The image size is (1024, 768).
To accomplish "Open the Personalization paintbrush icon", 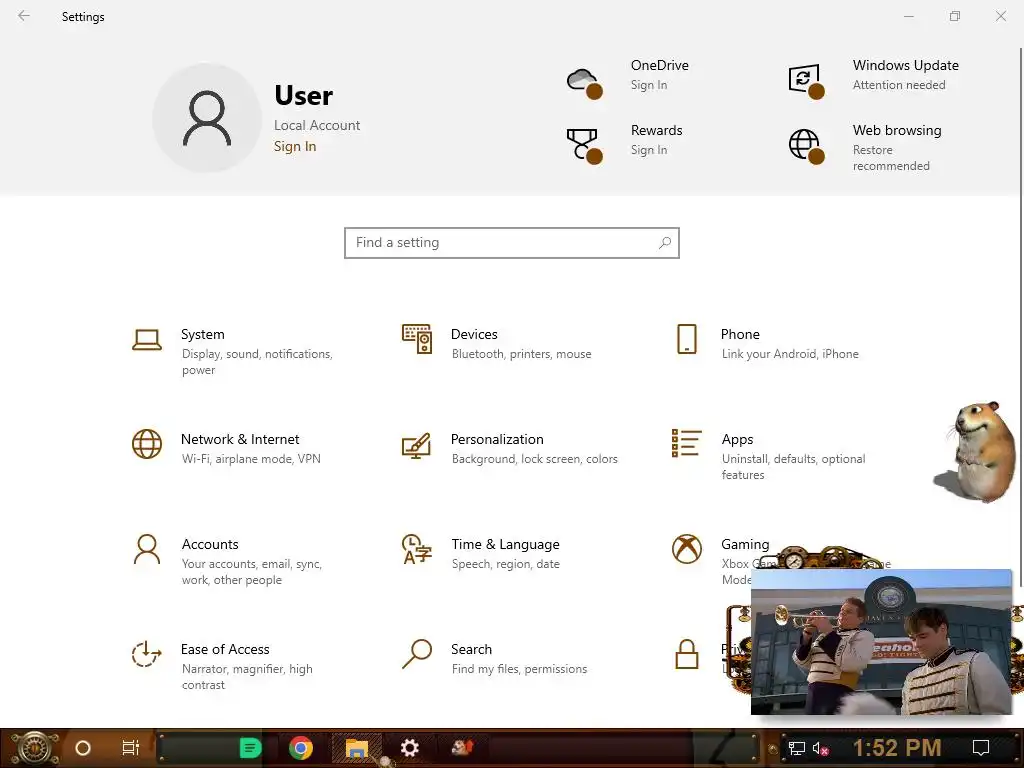I will pyautogui.click(x=417, y=445).
